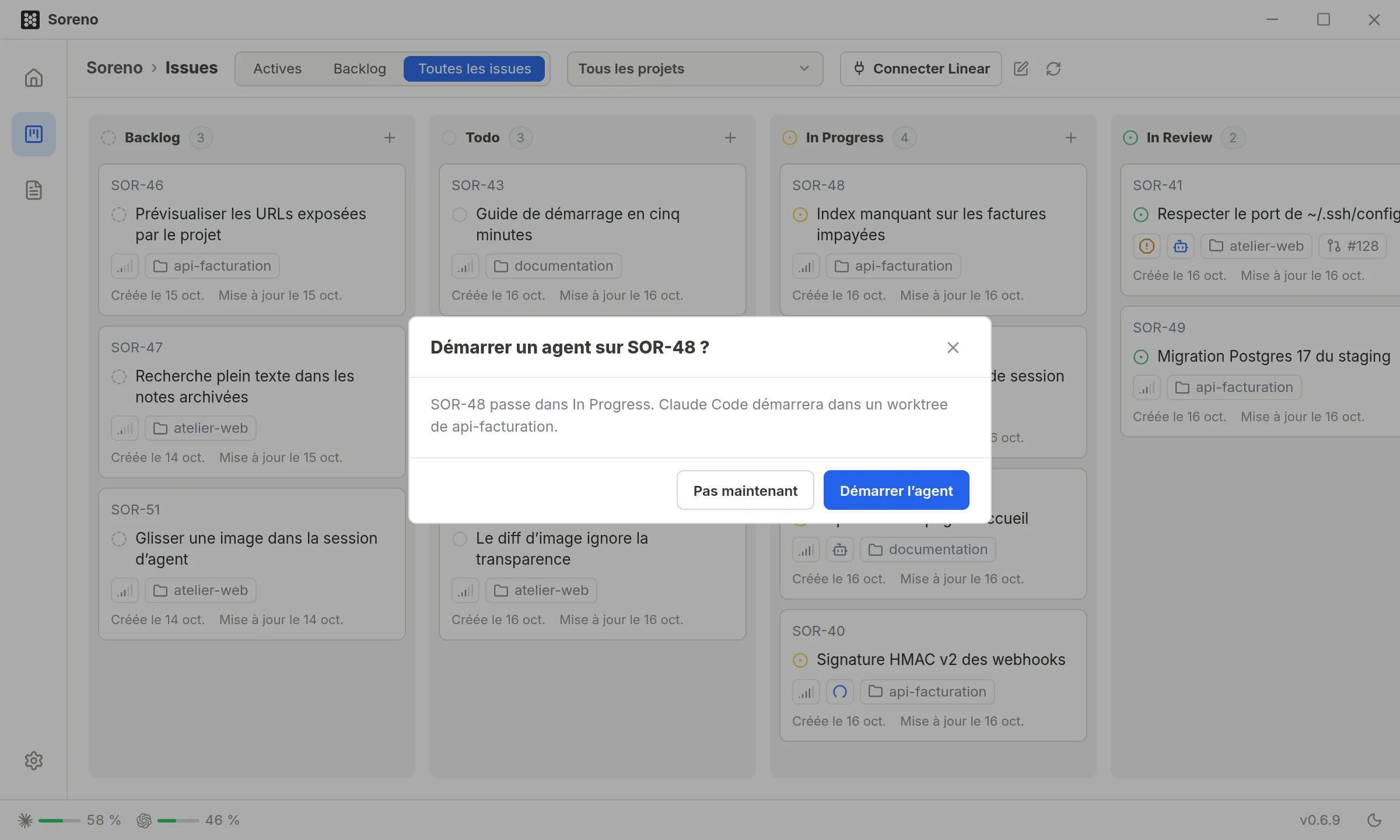Viewport: 1400px width, 840px height.
Task: Add an issue to Todo column
Action: (x=730, y=138)
